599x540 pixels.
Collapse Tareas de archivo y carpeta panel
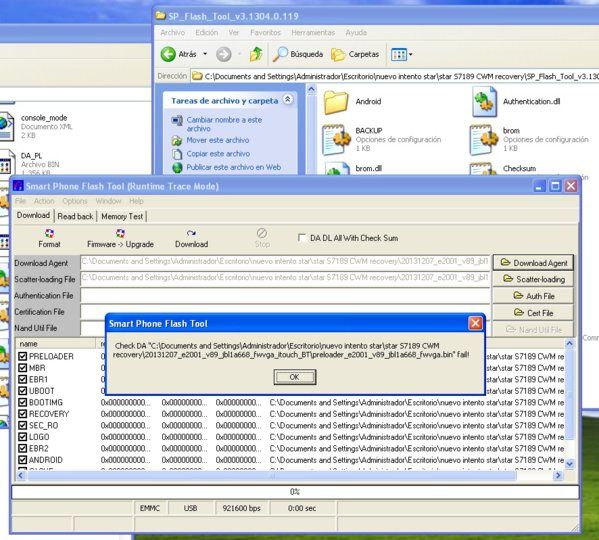(287, 100)
